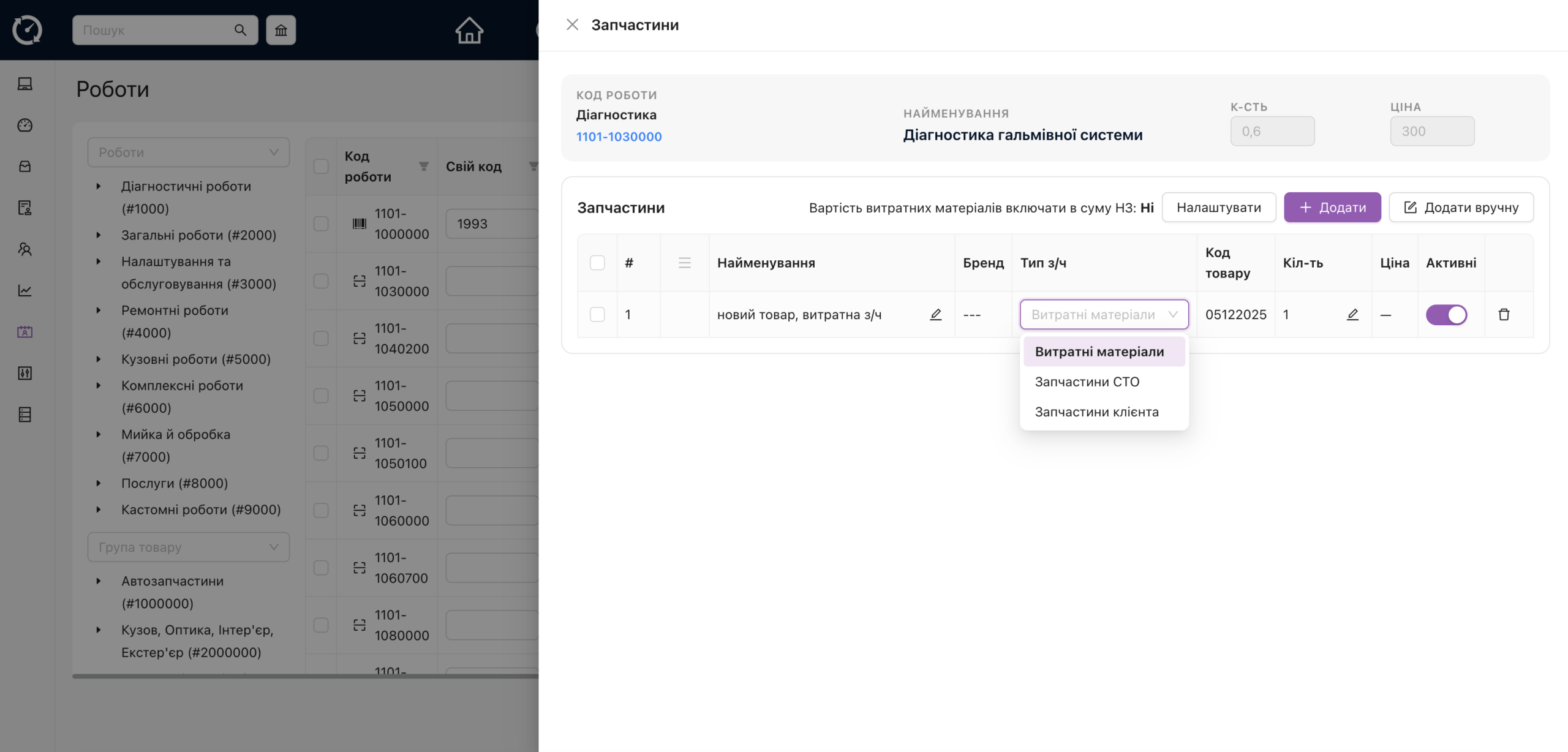Close the Запчастини panel with the X
Screen dimensions: 1568x752
click(572, 24)
